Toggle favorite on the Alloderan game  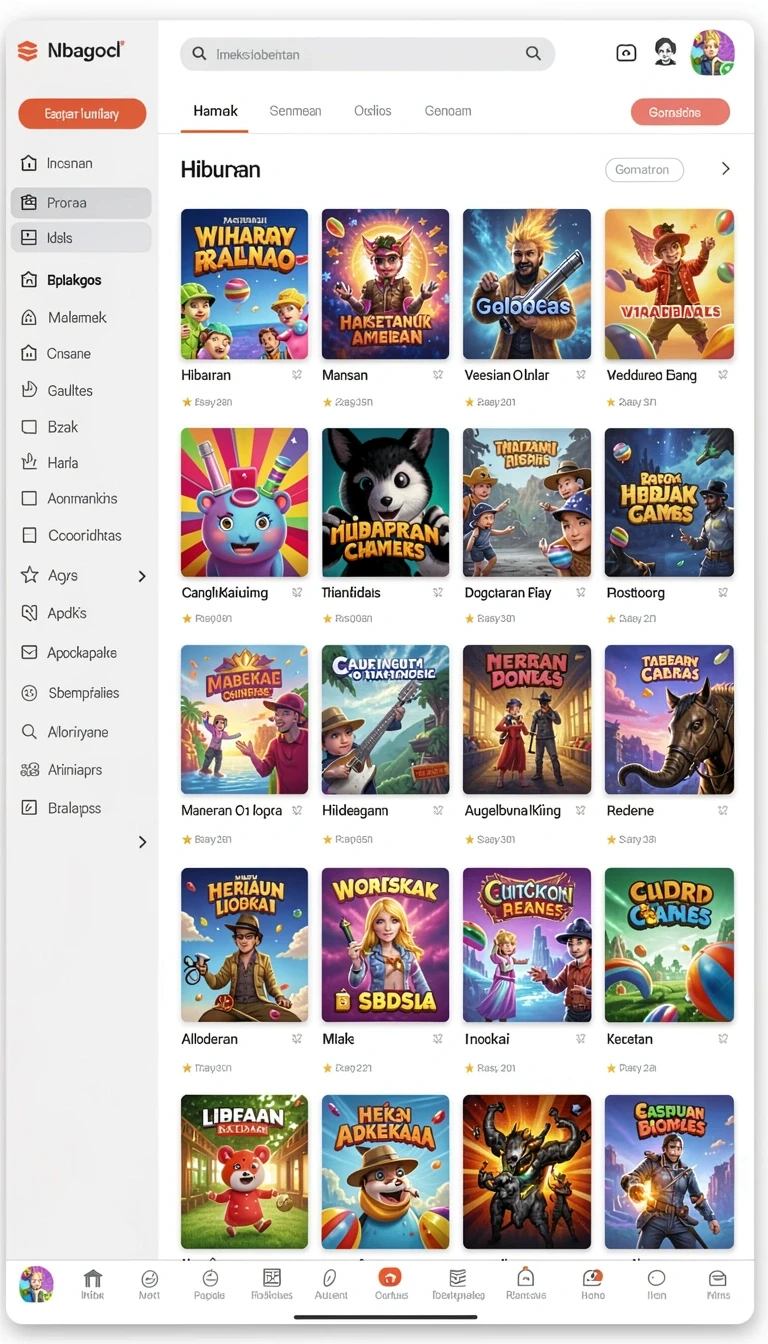[297, 1039]
